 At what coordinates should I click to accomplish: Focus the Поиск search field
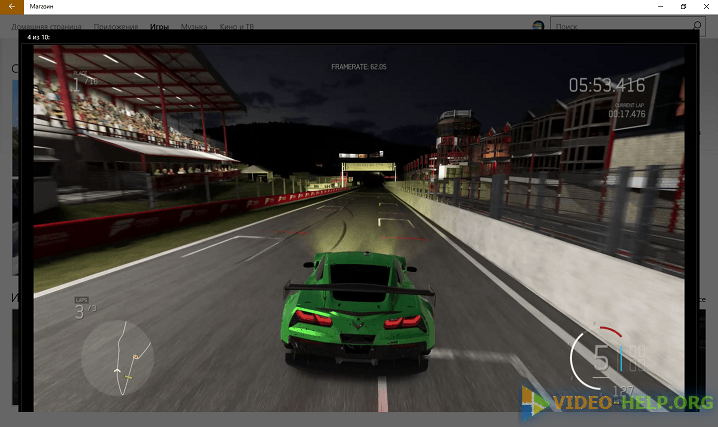coord(622,26)
